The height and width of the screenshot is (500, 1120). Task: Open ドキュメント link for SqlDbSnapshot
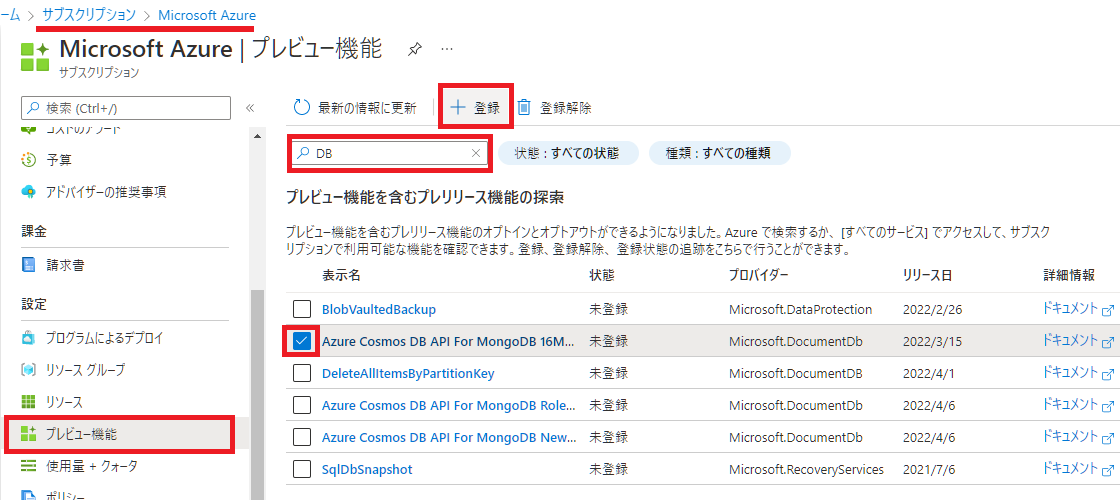click(x=1070, y=469)
